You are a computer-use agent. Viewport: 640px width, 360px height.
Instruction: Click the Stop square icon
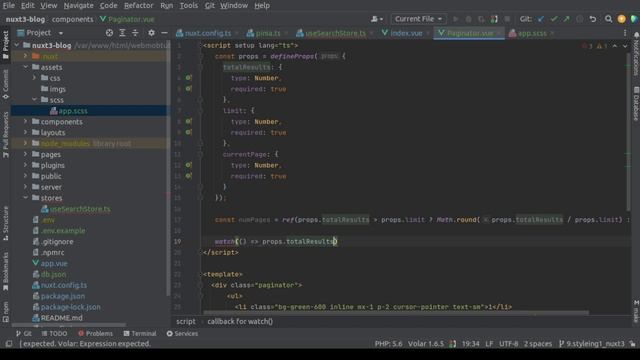pyautogui.click(x=507, y=19)
